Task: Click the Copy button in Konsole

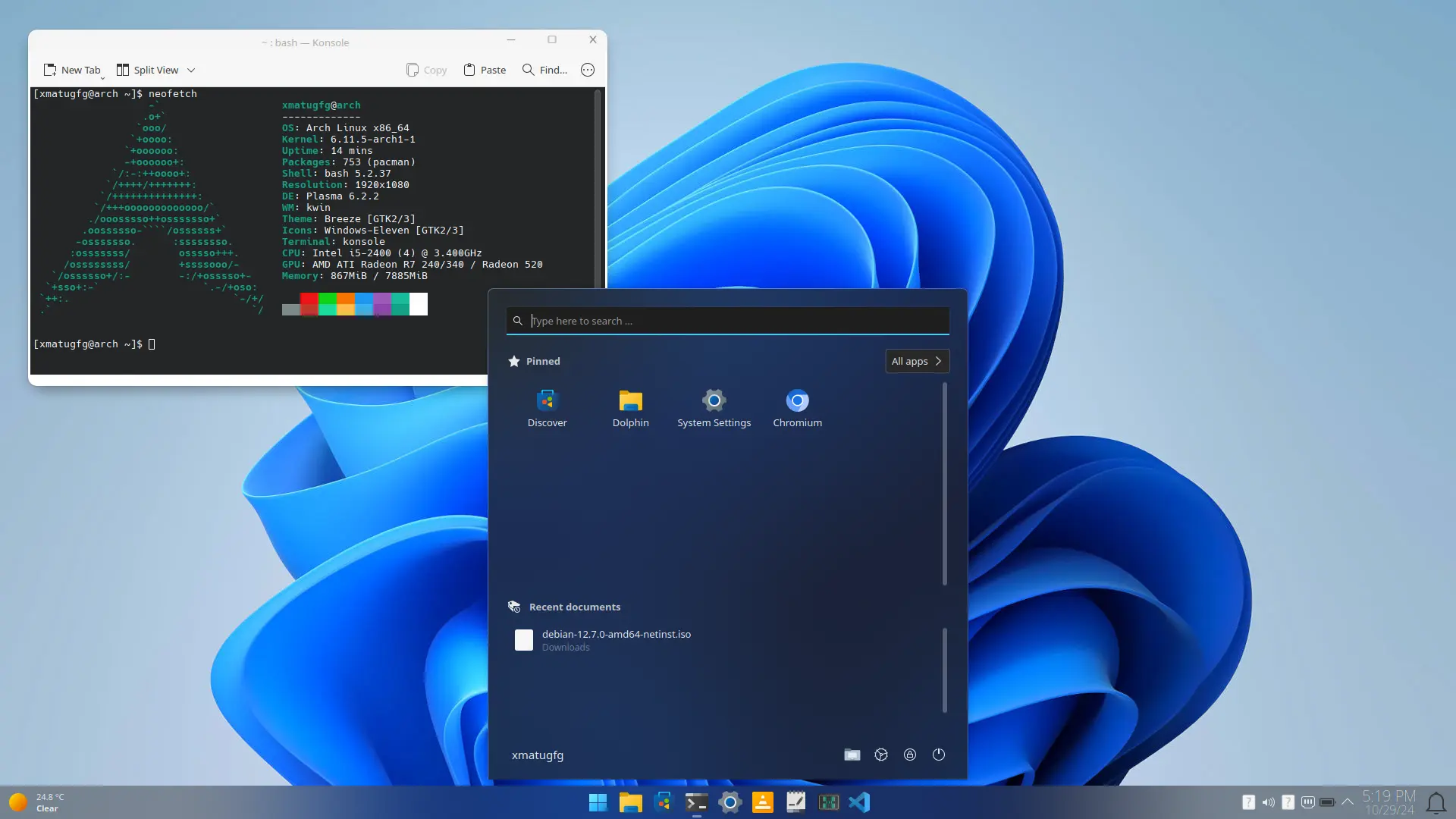Action: pyautogui.click(x=426, y=70)
